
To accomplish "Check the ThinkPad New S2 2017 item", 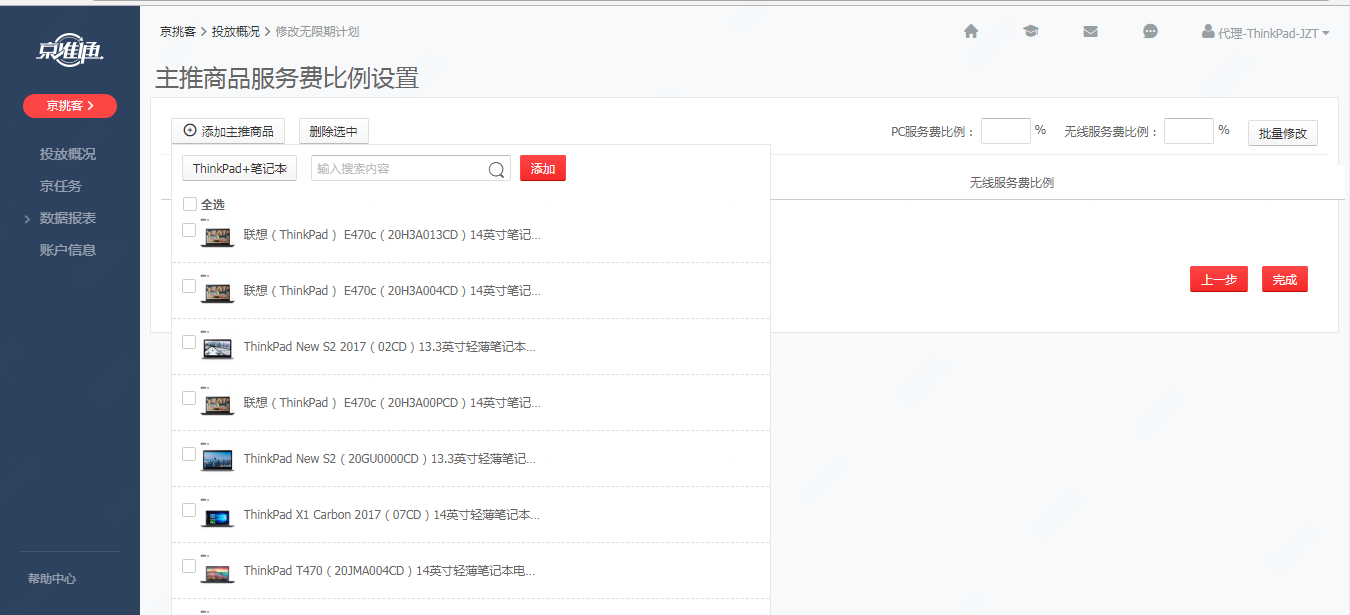I will click(x=189, y=342).
